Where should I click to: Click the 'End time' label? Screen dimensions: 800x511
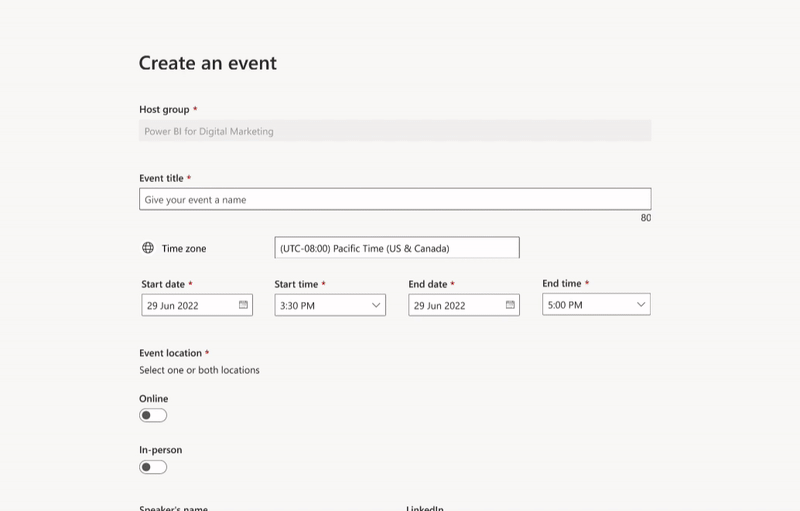(562, 284)
